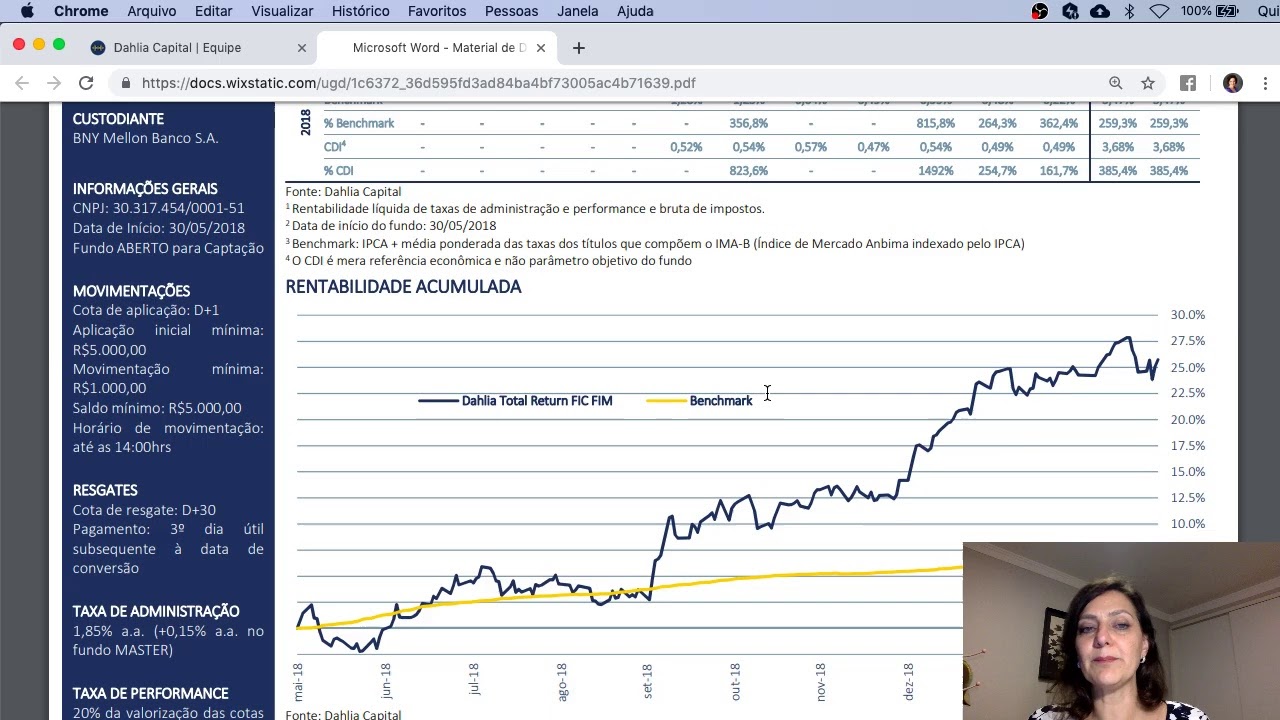Open the Chrome profile avatar

[1233, 83]
